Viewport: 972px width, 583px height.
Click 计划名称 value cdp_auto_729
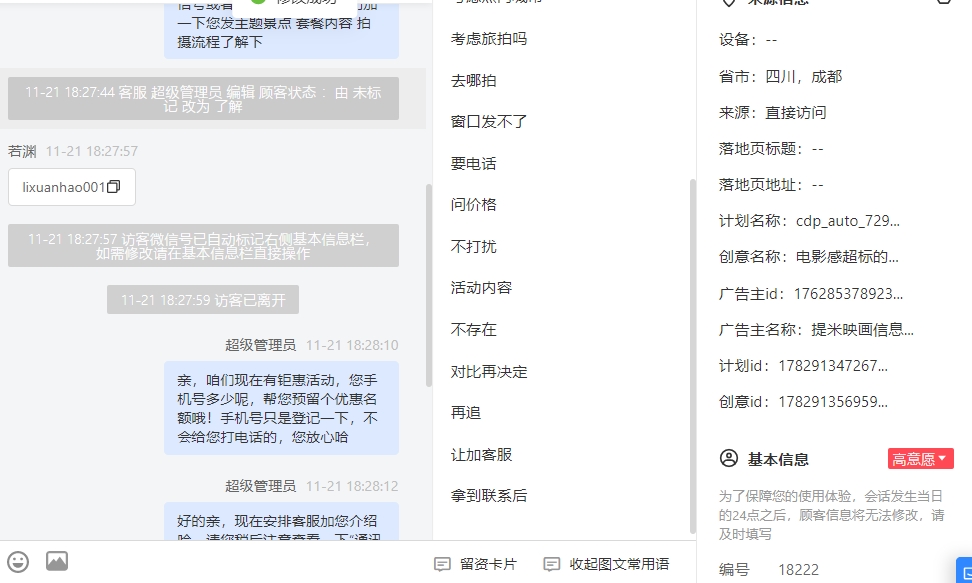pos(847,221)
